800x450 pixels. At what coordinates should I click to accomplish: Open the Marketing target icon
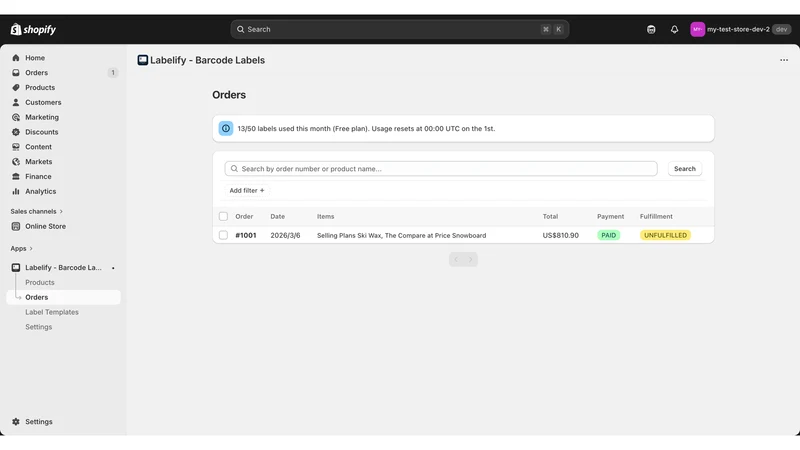(16, 117)
